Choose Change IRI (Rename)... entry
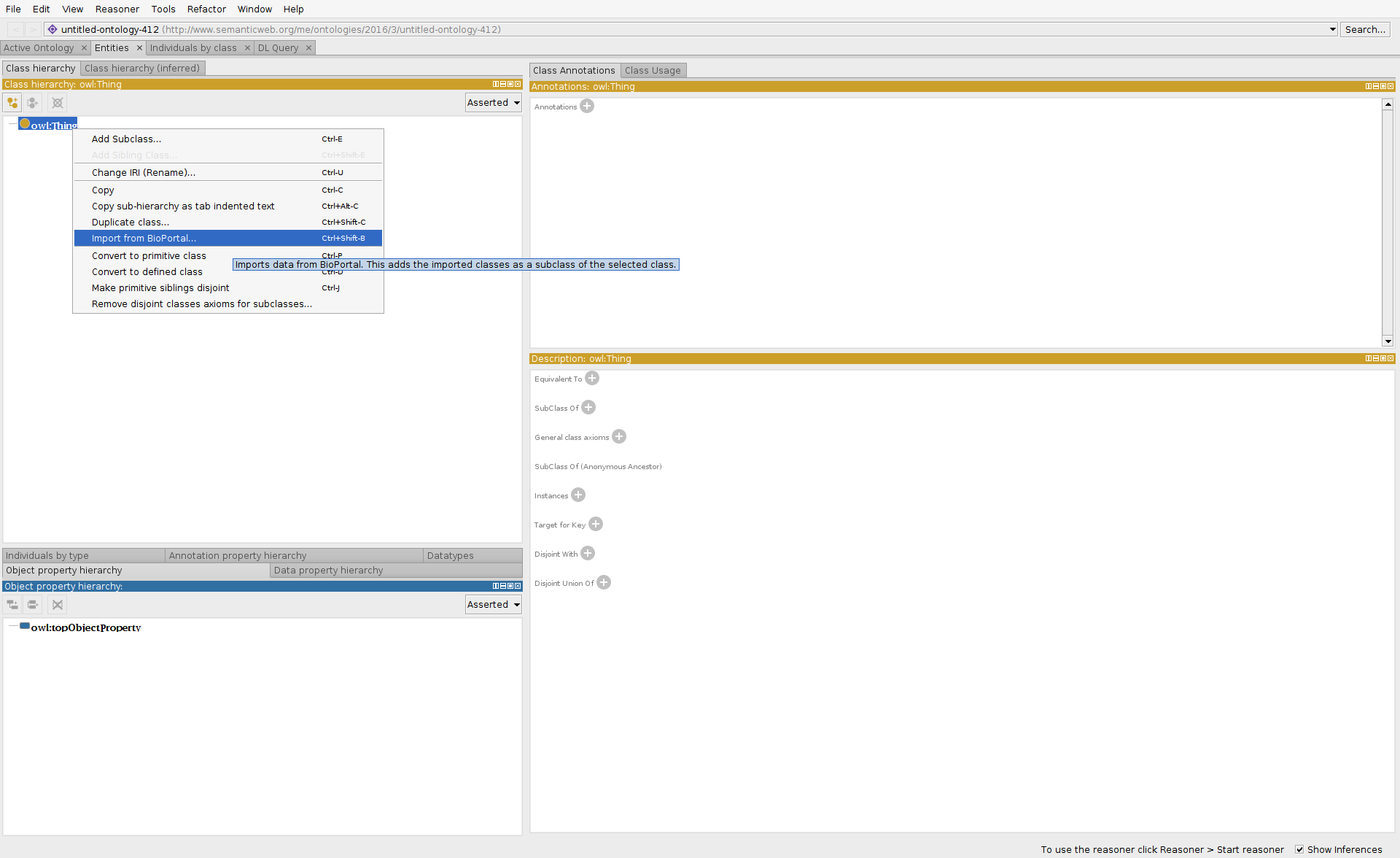The image size is (1400, 858). click(227, 173)
